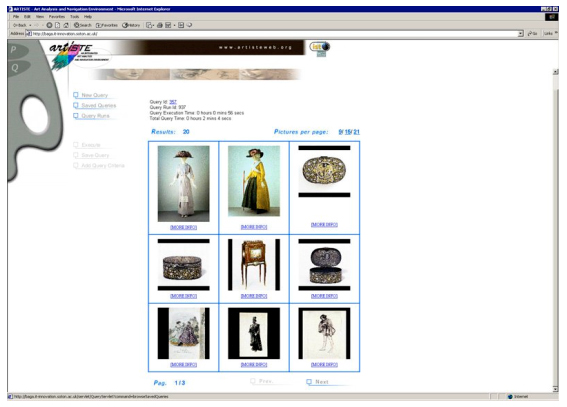Image resolution: width=567 pixels, height=407 pixels.
Task: Set pictures per page to 21
Action: (x=357, y=132)
